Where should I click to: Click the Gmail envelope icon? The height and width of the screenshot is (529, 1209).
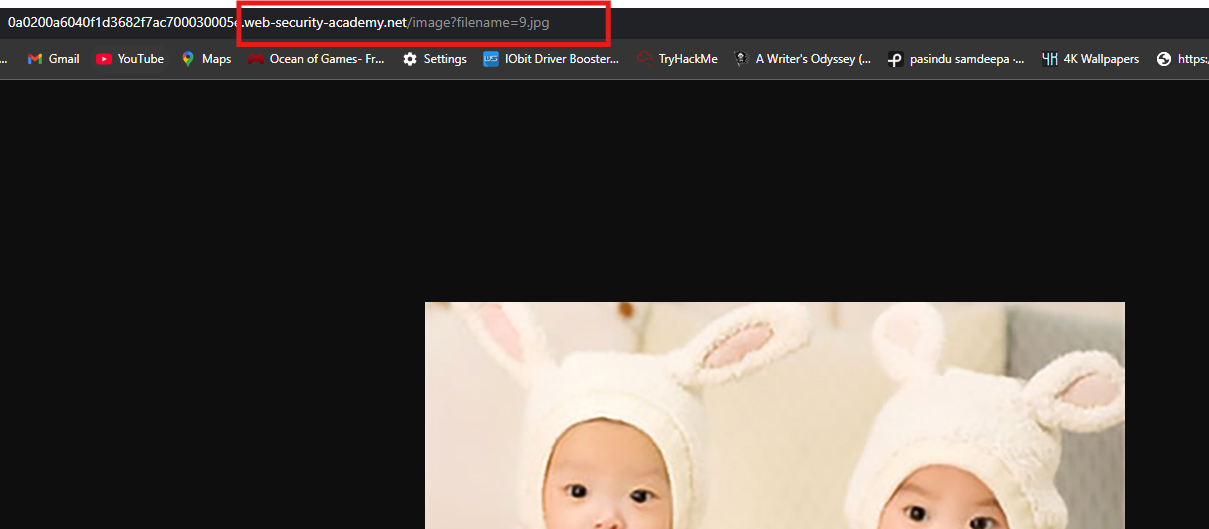[x=35, y=59]
